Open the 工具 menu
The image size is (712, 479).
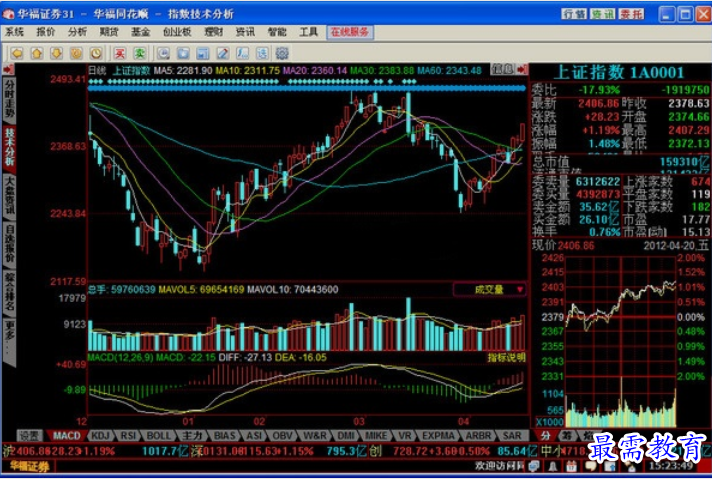point(308,32)
